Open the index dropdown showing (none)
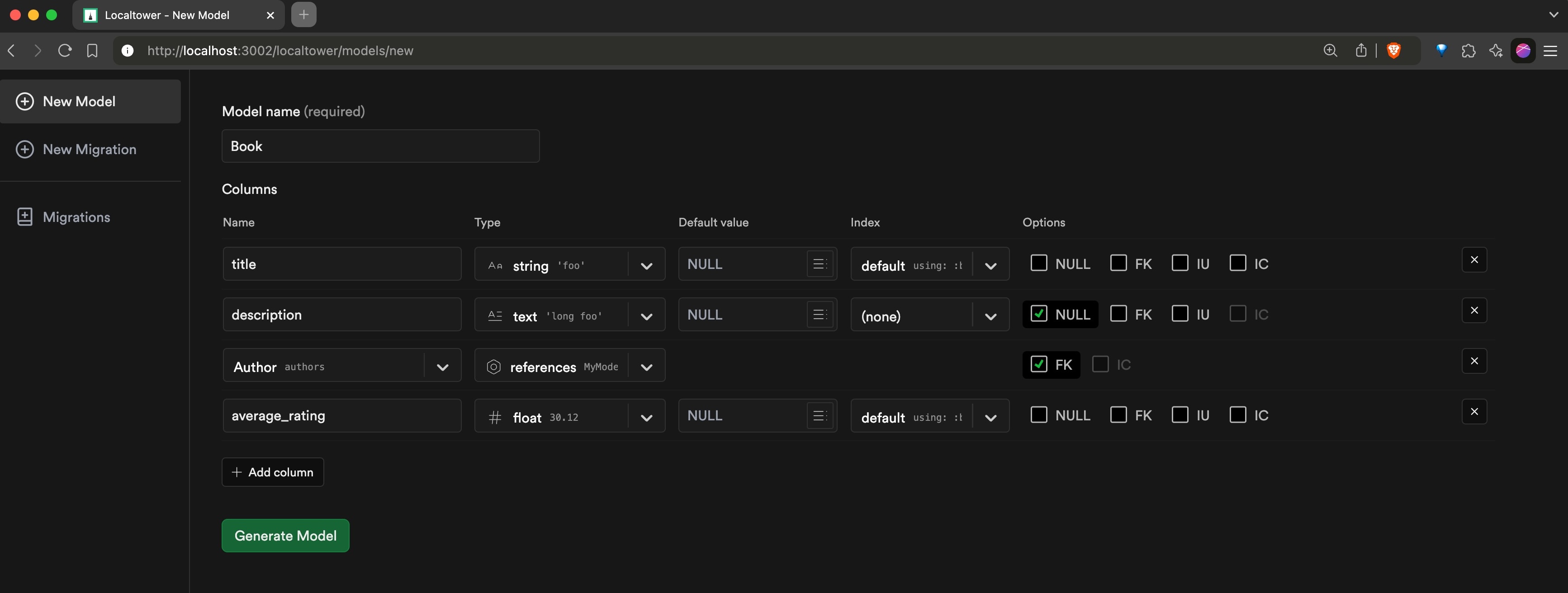Viewport: 1568px width, 593px height. [990, 316]
